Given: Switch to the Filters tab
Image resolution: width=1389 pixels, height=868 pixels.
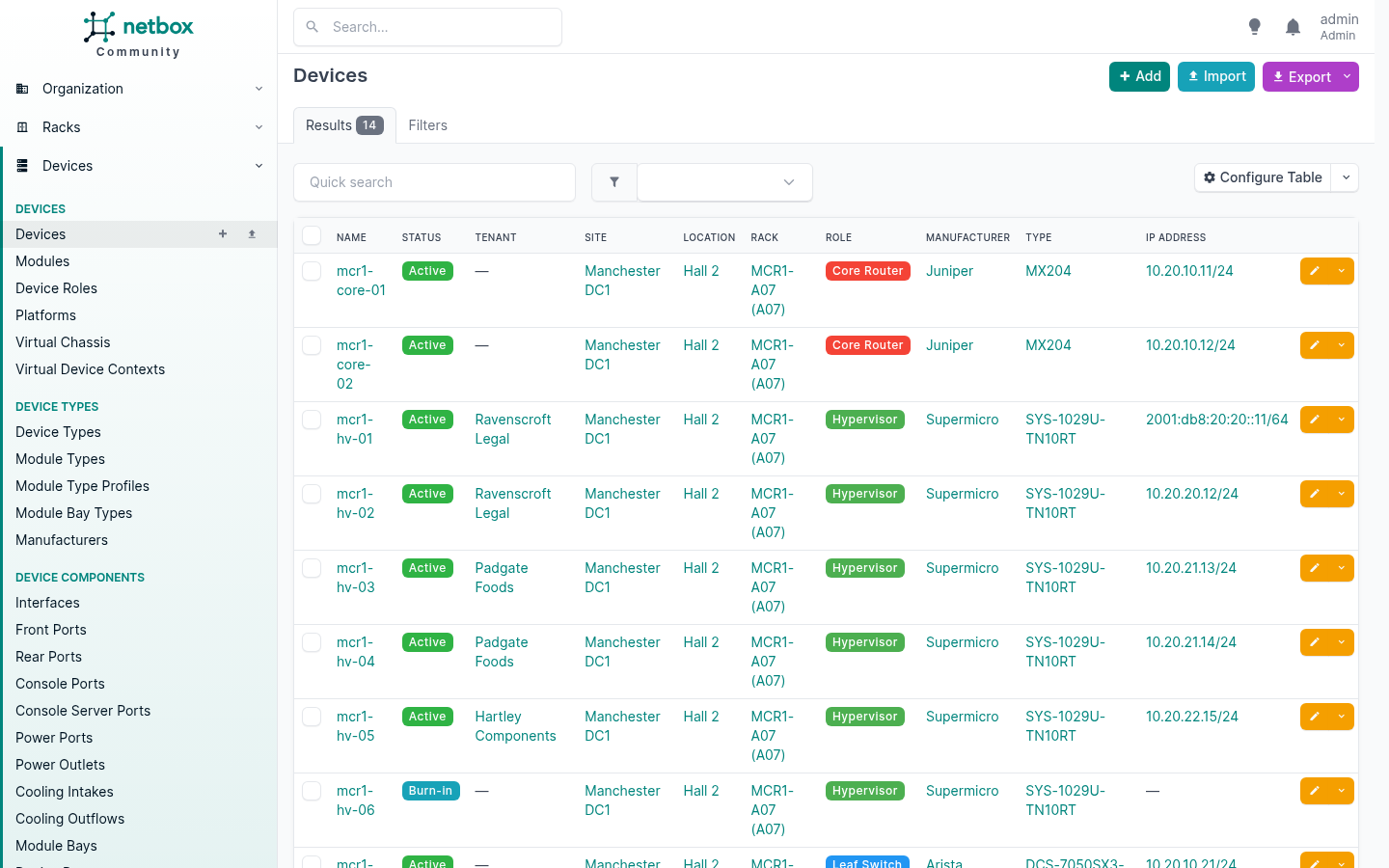Looking at the screenshot, I should pos(427,125).
